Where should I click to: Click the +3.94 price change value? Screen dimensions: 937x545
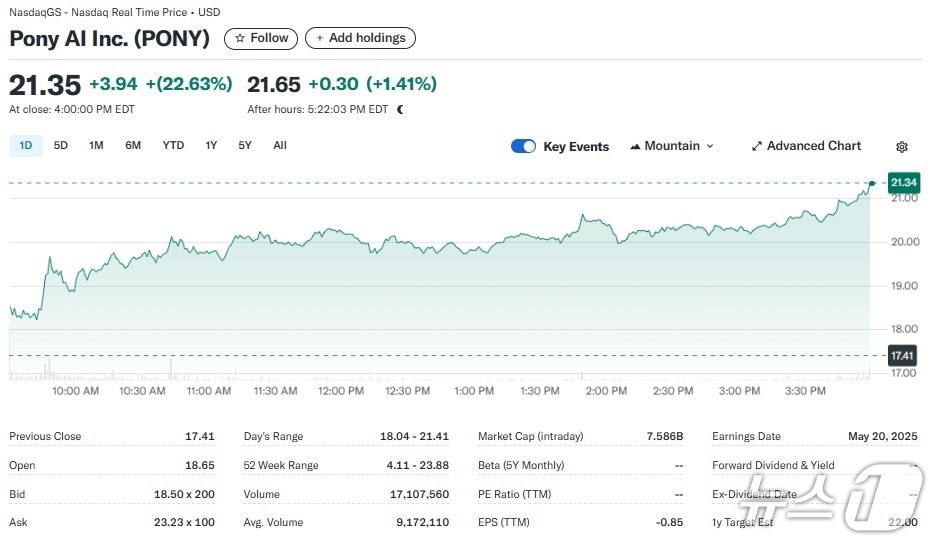click(114, 84)
